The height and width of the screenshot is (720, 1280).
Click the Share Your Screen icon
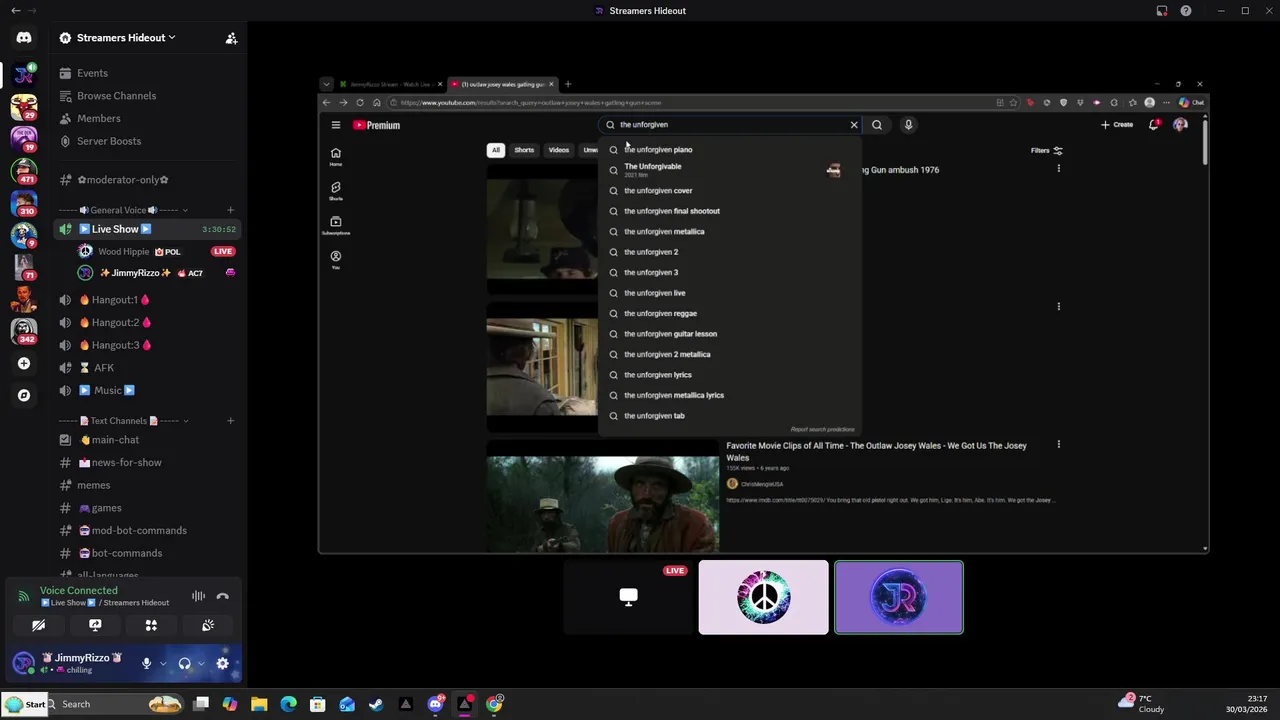coord(95,625)
